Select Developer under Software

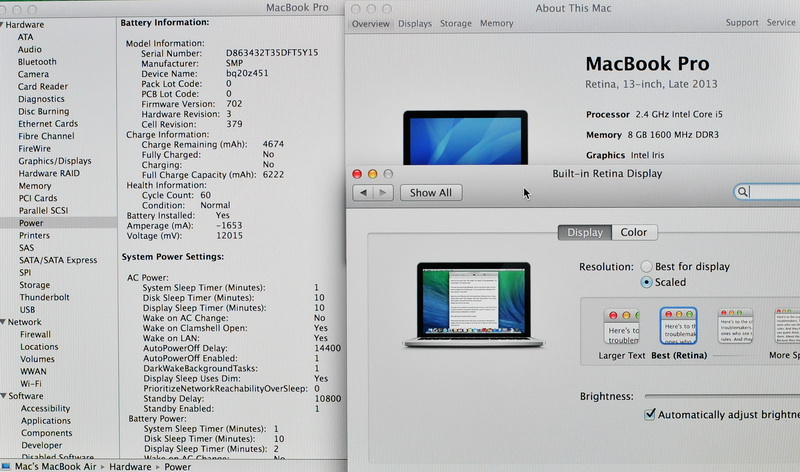[41, 445]
